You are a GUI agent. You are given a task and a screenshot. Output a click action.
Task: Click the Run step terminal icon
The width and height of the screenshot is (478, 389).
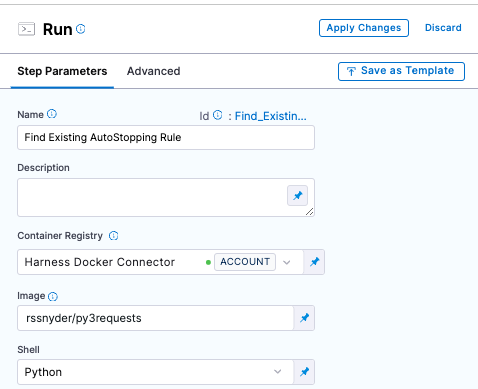click(26, 29)
